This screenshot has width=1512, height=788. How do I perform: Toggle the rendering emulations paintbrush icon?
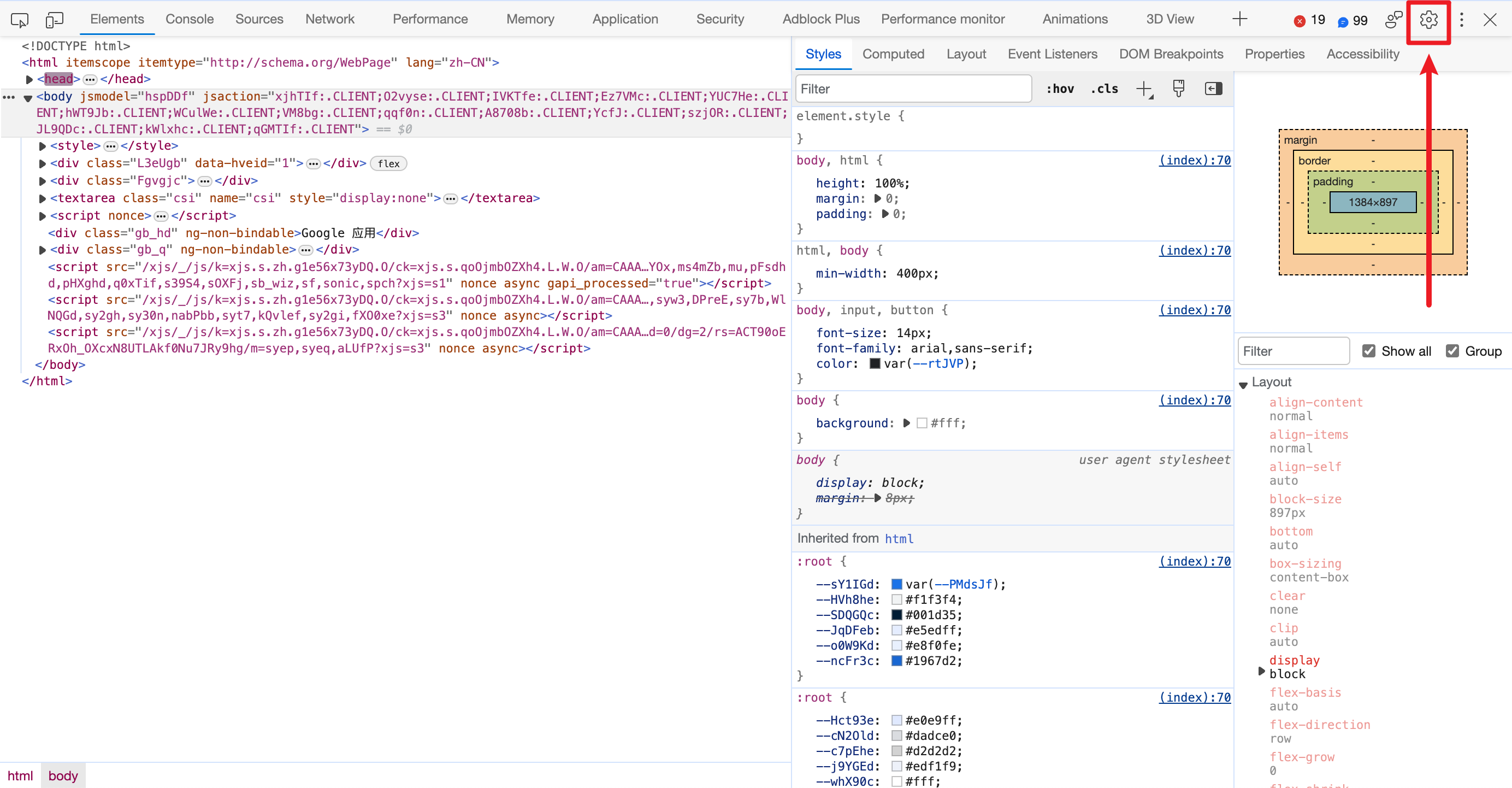coord(1178,89)
